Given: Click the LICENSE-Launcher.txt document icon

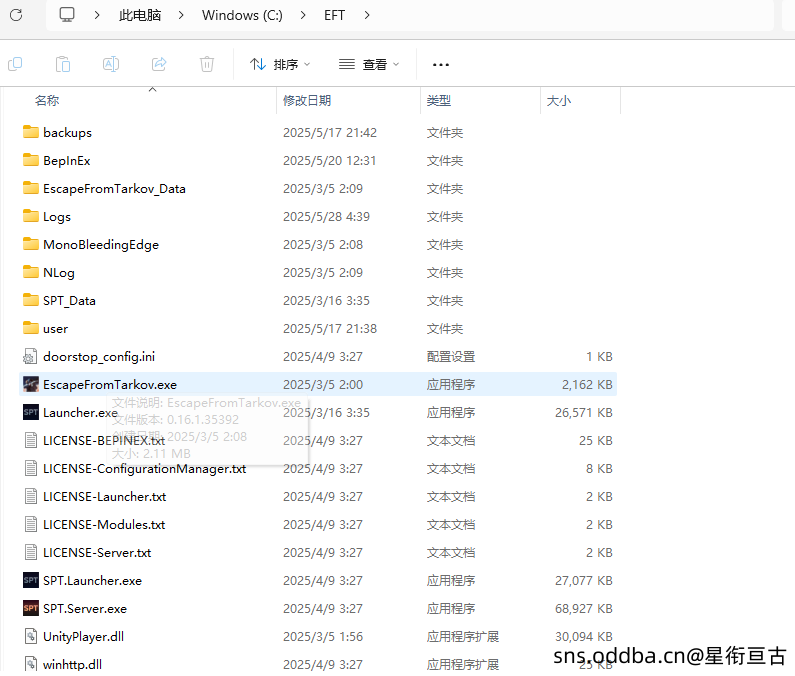Looking at the screenshot, I should coord(31,496).
